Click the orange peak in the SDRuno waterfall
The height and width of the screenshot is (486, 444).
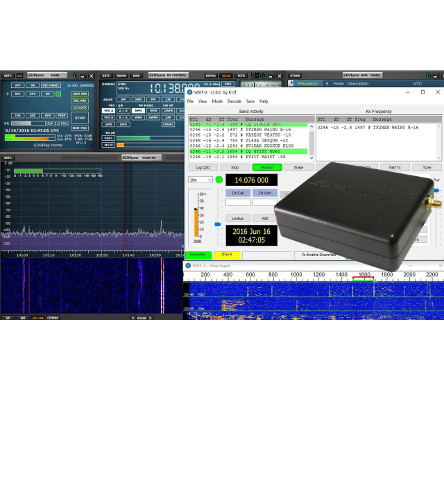click(x=162, y=287)
